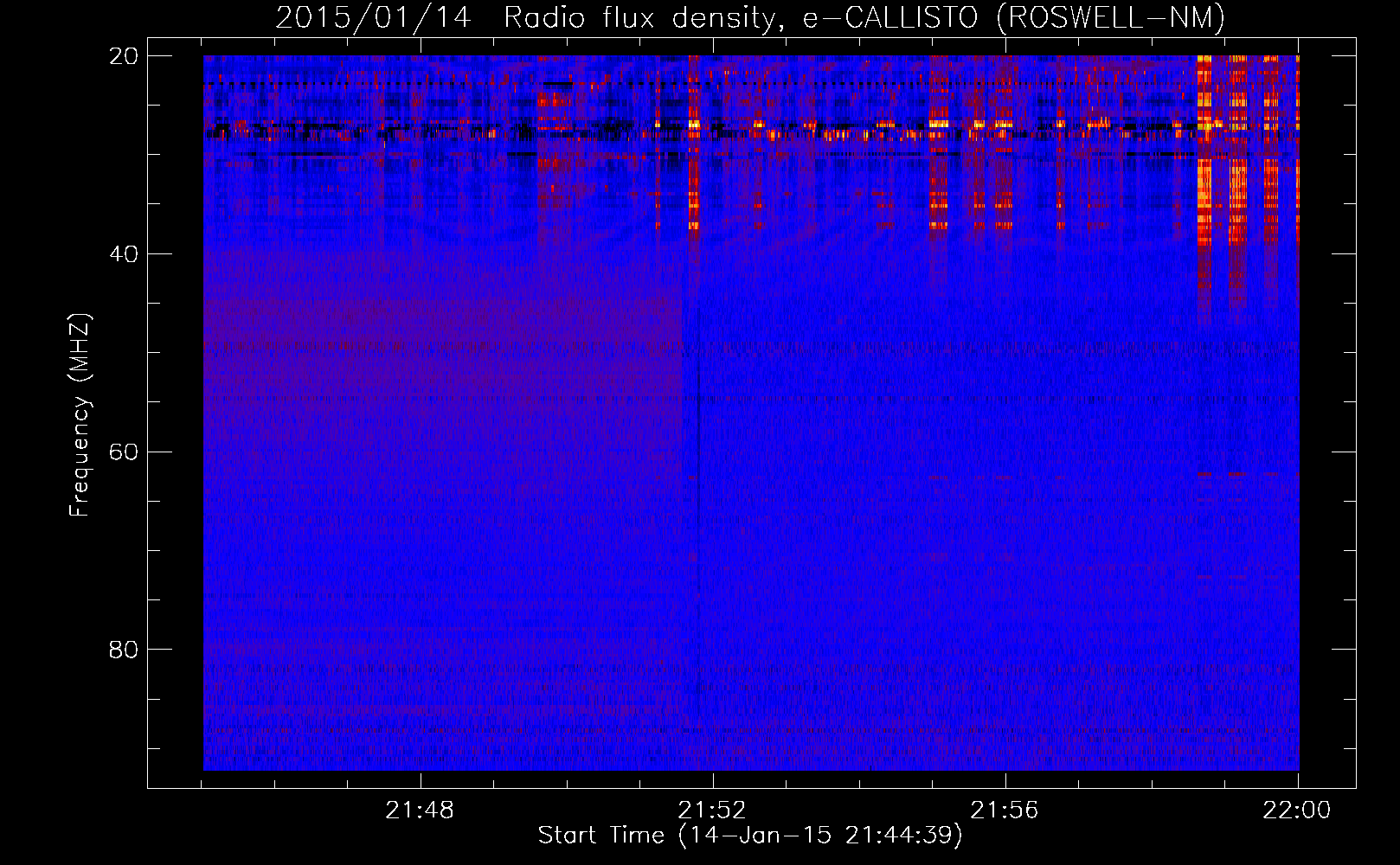The height and width of the screenshot is (865, 1400).
Task: Select the 40 frequency tick label
Action: coord(123,254)
